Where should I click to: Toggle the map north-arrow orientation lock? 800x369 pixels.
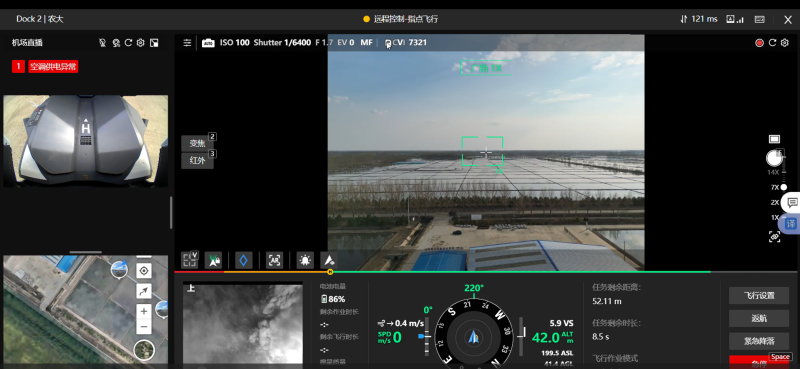coord(144,291)
